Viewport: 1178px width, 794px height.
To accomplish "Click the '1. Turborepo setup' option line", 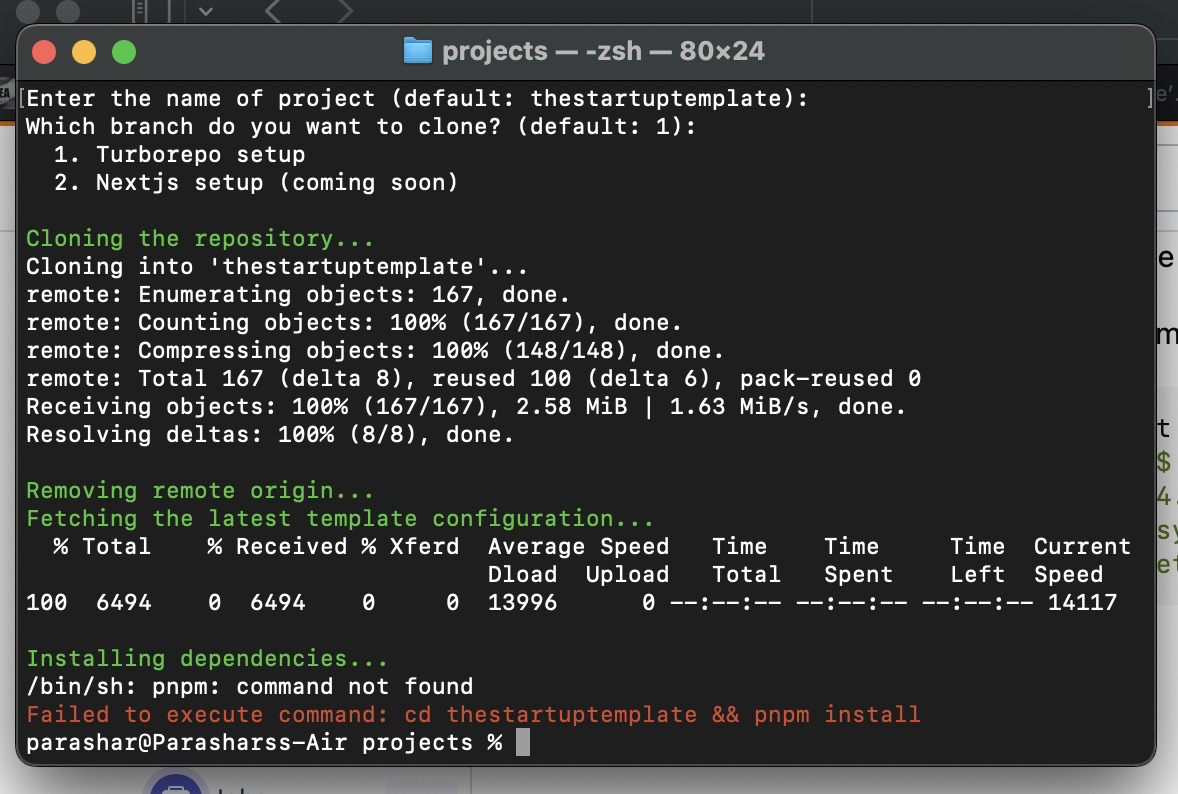I will 180,155.
